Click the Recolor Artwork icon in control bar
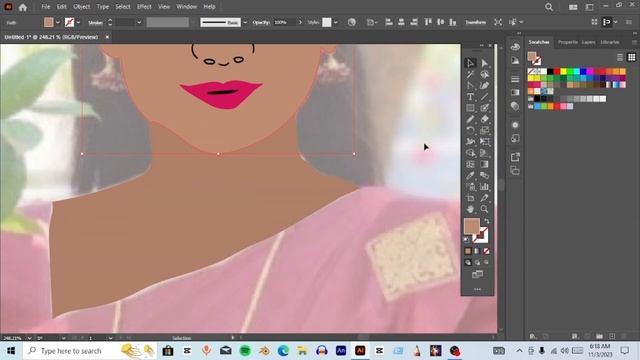 point(351,22)
